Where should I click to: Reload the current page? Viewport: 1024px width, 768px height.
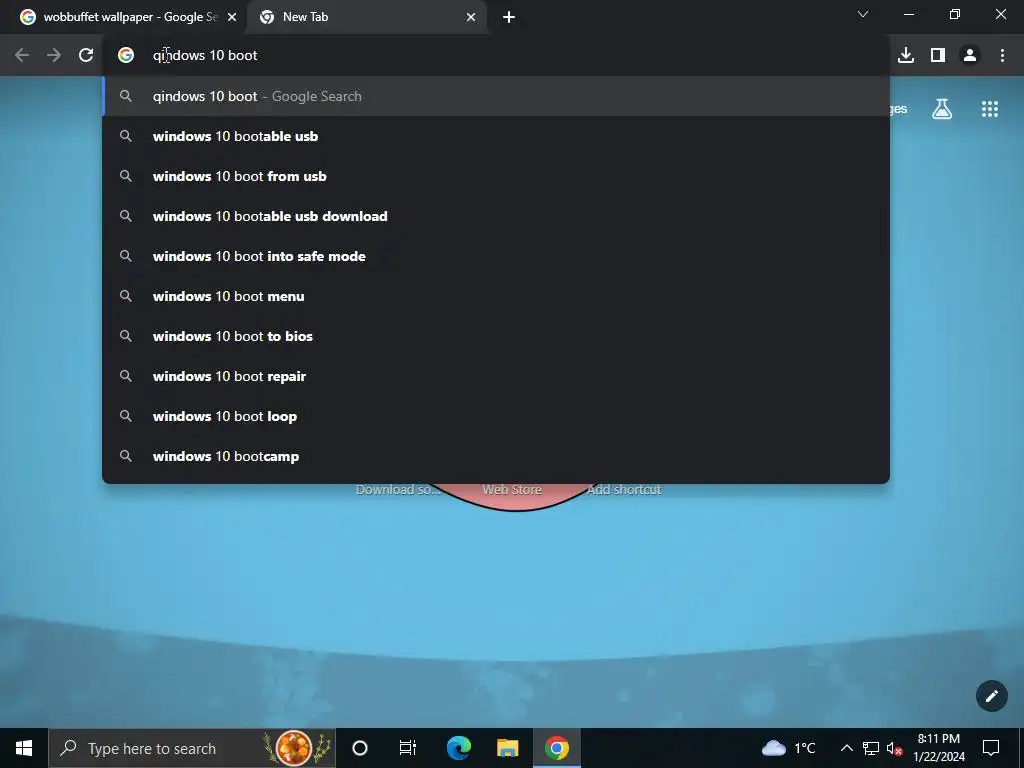[86, 56]
